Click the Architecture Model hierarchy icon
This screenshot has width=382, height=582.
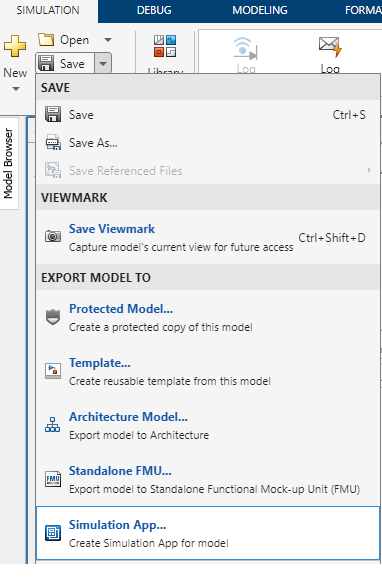53,425
